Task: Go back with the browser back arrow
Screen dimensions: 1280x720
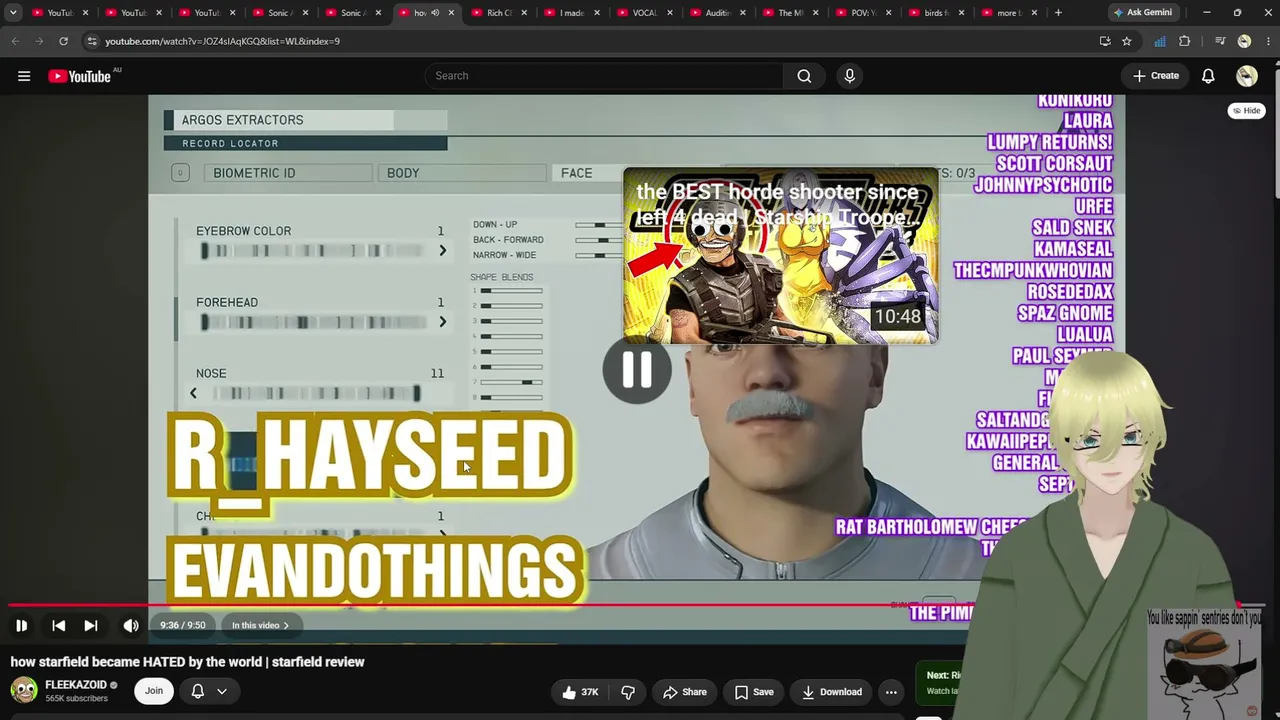Action: [15, 41]
